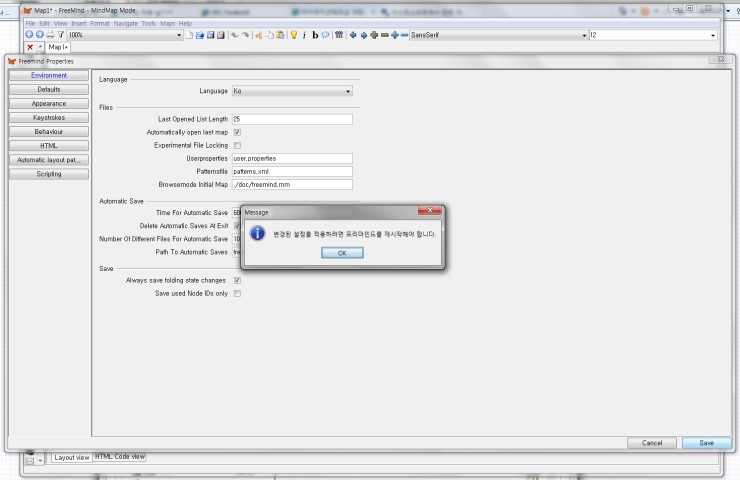
Task: Click the red X icon beside Map1 tab
Action: (x=30, y=47)
